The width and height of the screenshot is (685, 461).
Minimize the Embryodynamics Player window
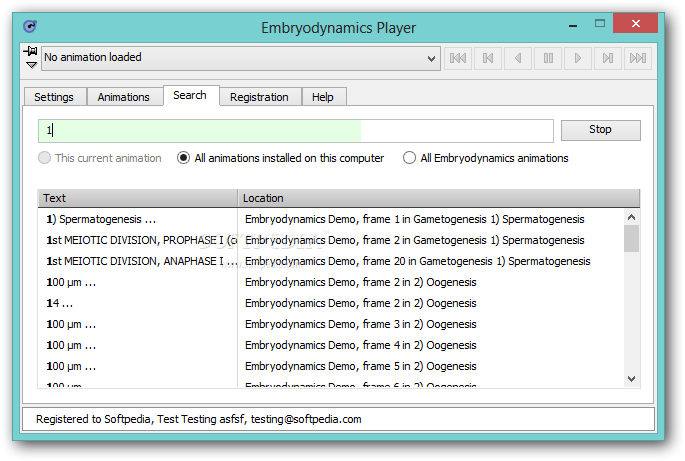click(573, 25)
